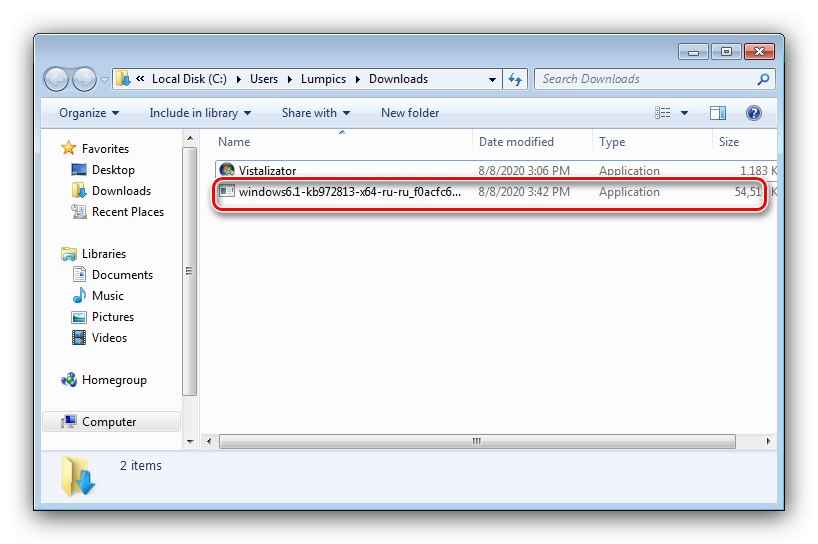
Task: Expand arrow after Lumpics breadcrumb
Action: (x=358, y=79)
